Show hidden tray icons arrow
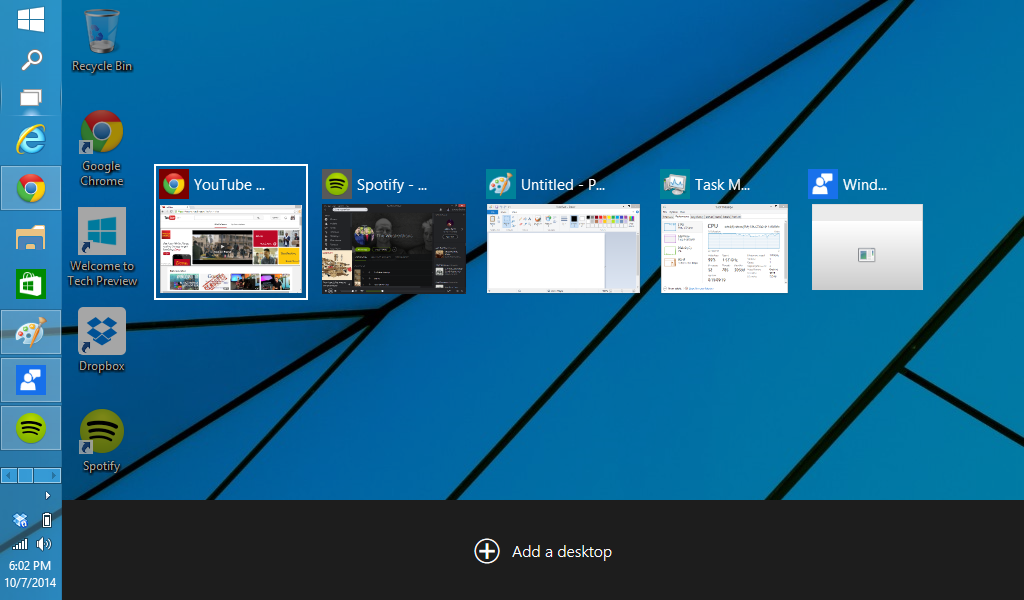Image resolution: width=1024 pixels, height=600 pixels. 47,496
